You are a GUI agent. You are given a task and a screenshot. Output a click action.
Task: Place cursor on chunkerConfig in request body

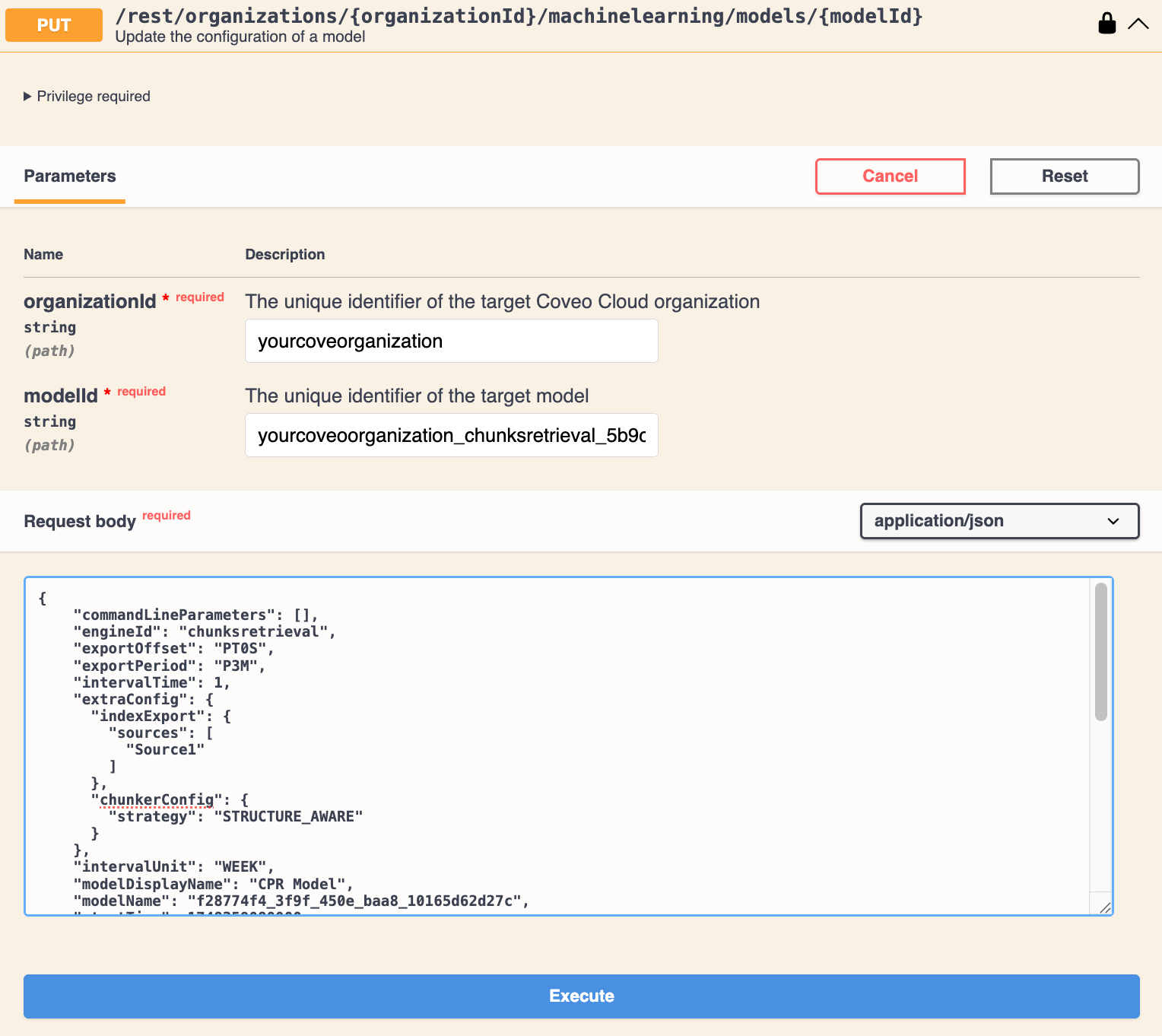pos(157,800)
